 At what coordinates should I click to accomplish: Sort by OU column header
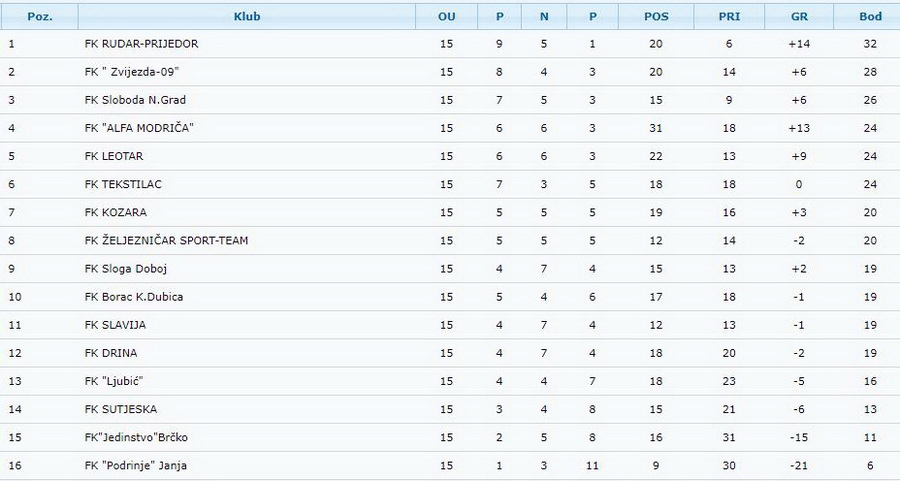point(447,17)
